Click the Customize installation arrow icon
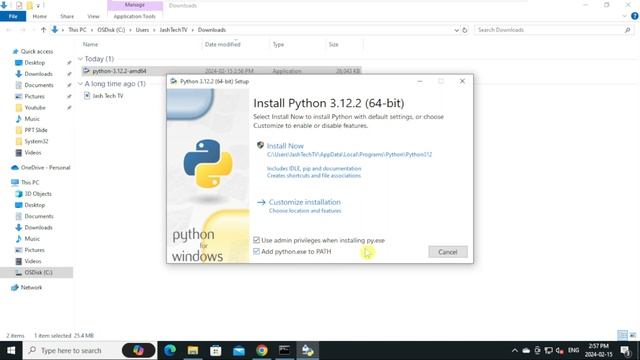This screenshot has width=640, height=360. (x=261, y=202)
